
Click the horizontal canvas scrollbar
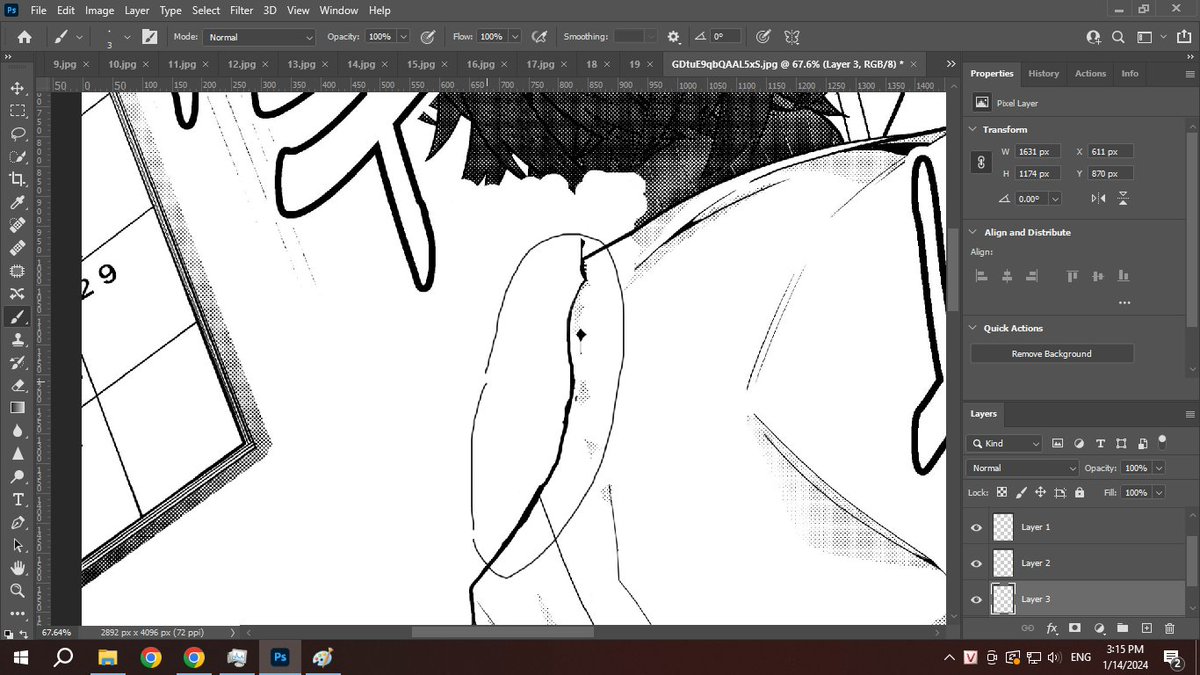point(503,632)
